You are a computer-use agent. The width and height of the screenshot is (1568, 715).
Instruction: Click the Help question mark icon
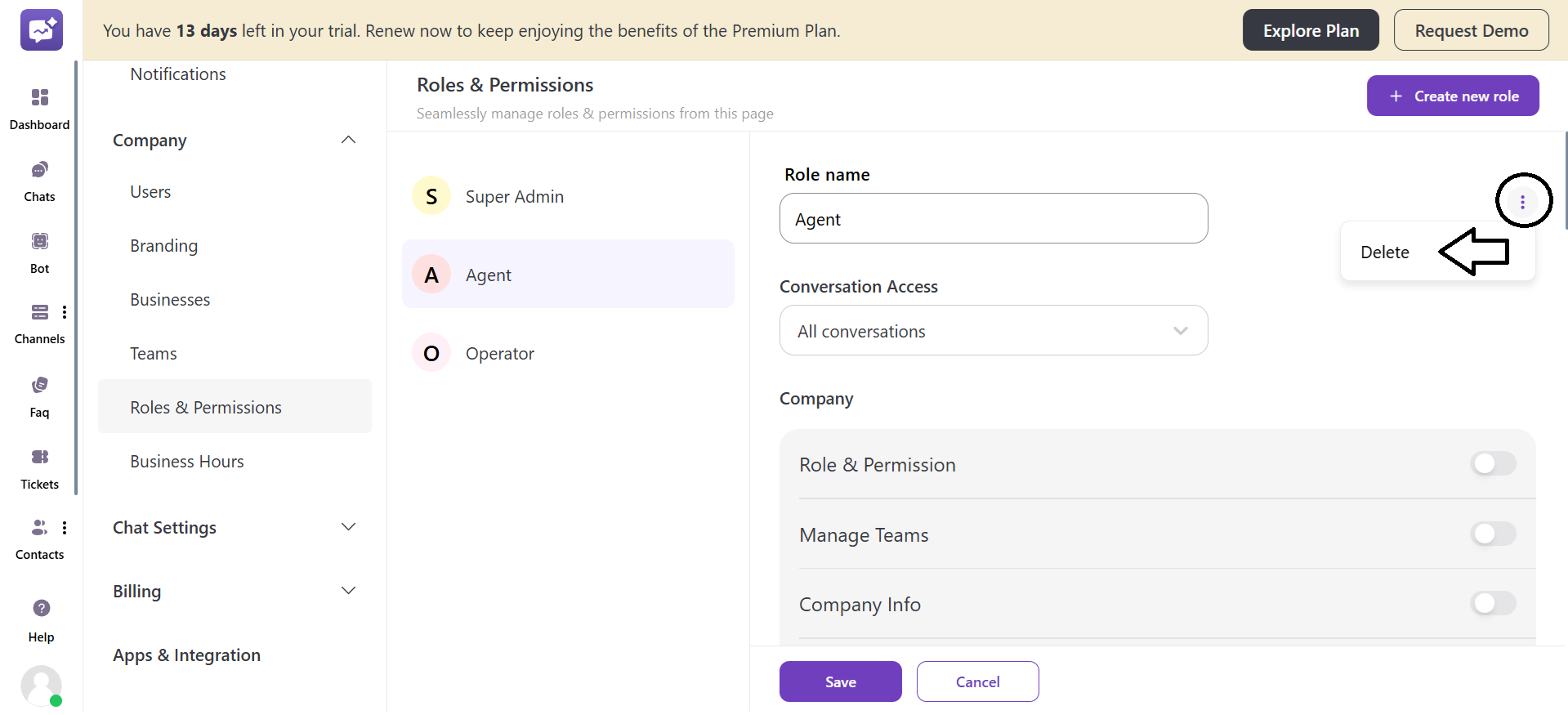click(41, 608)
